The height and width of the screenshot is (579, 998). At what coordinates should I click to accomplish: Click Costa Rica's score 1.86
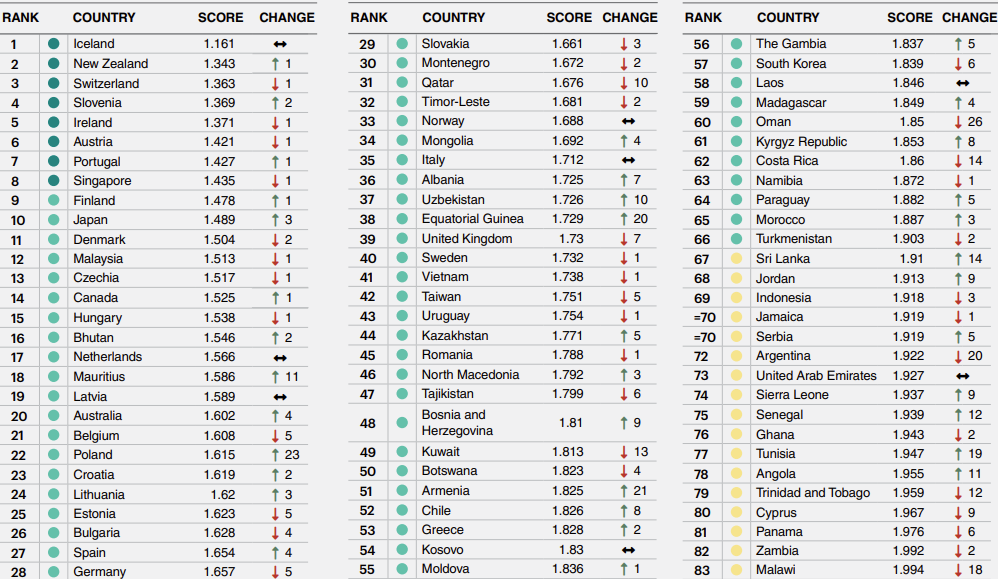[911, 161]
